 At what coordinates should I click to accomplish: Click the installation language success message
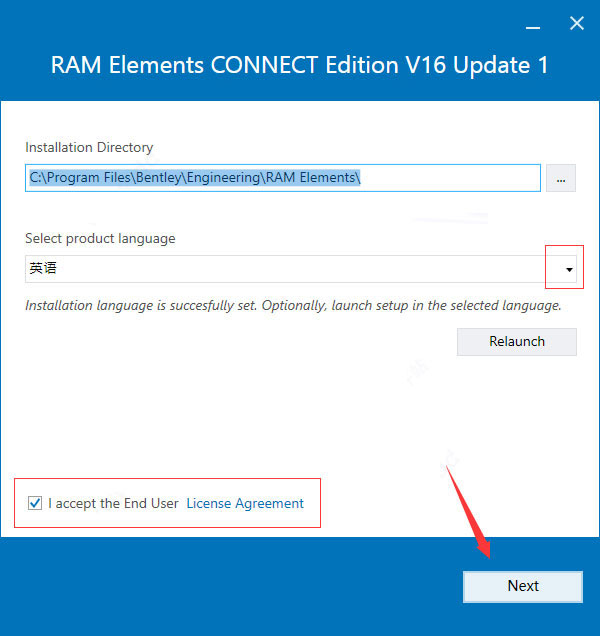[x=293, y=305]
